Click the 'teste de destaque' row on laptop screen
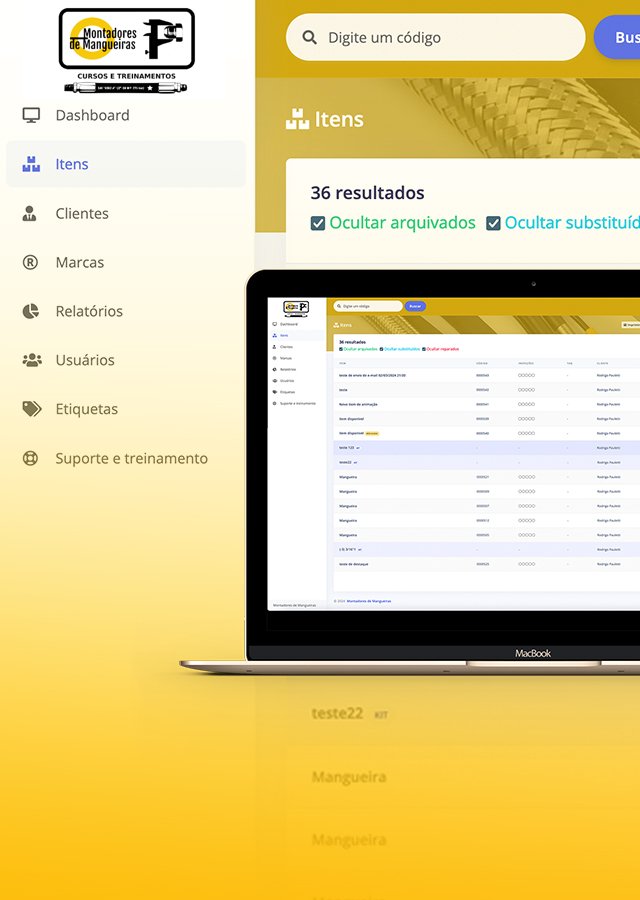This screenshot has height=900, width=640. [x=487, y=564]
